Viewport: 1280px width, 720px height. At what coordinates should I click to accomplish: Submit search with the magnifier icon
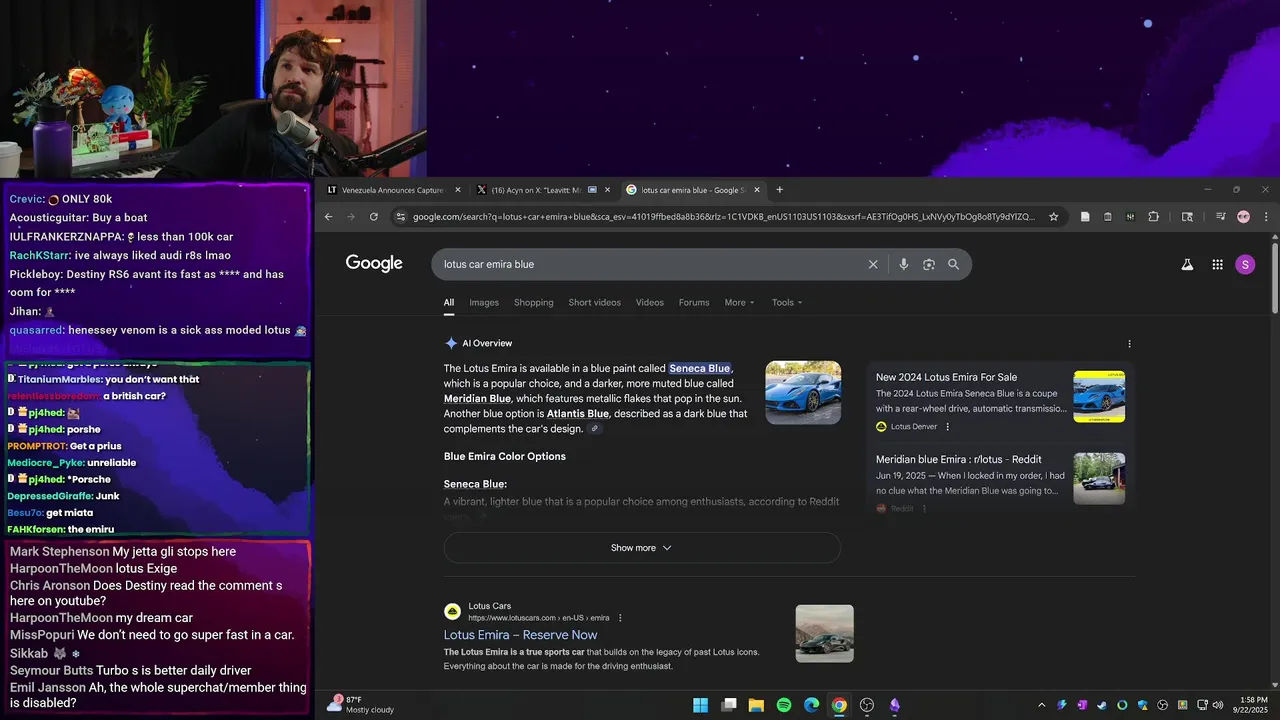(x=953, y=264)
